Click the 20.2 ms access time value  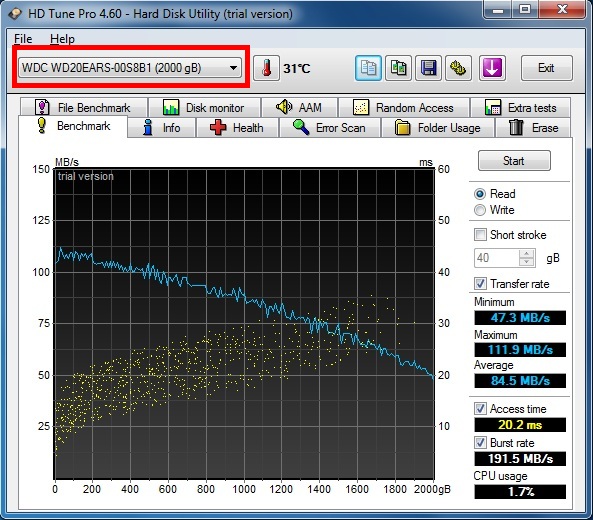click(520, 425)
